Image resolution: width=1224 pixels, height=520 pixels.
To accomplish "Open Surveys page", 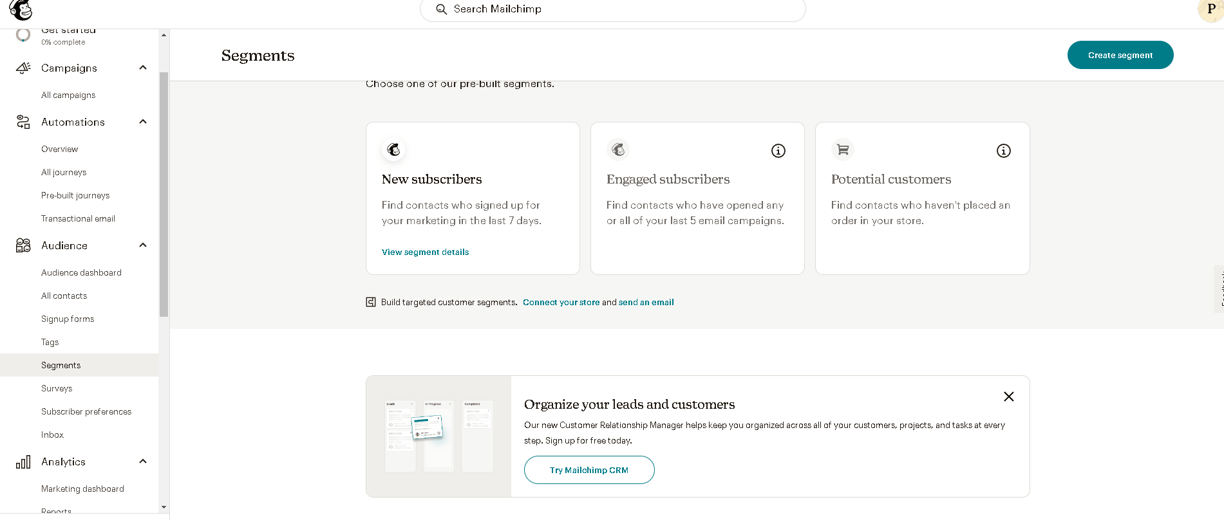I will point(56,388).
